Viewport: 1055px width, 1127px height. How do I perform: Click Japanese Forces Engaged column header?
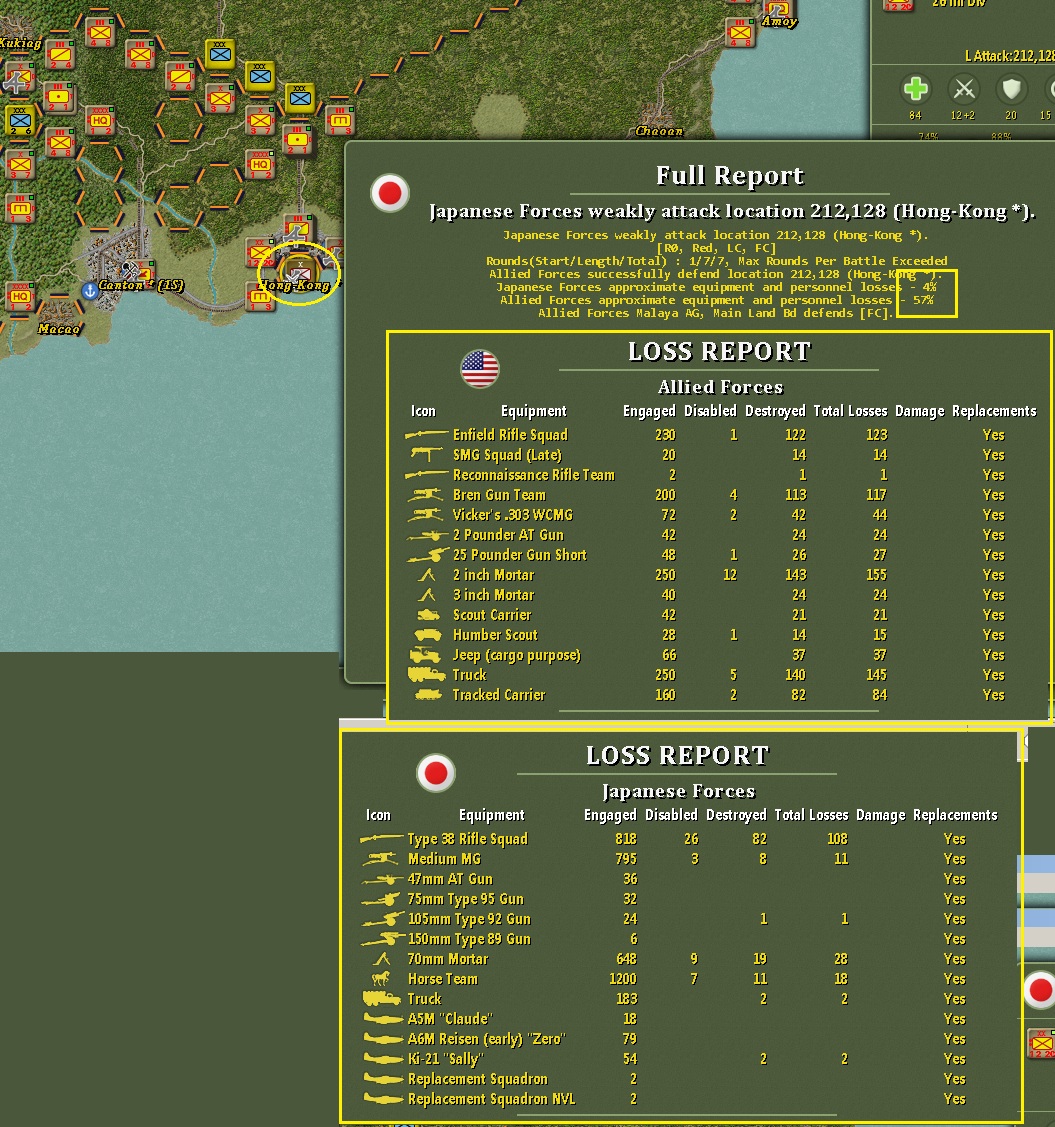(x=610, y=815)
